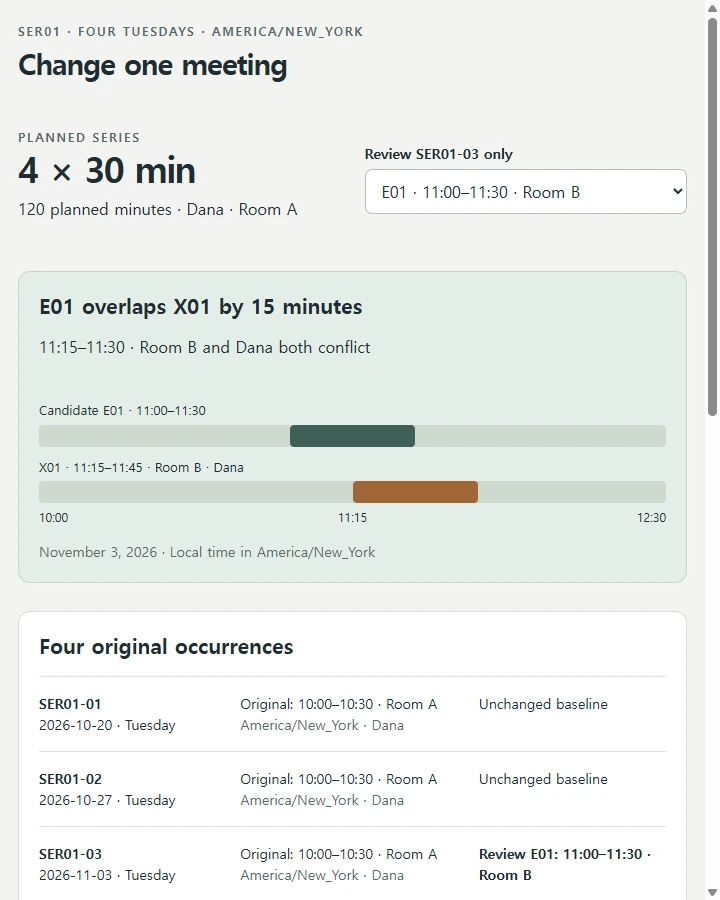Click the 'X01 · 11:15–11:45 · Room B · Dana' label
The width and height of the screenshot is (720, 900).
point(141,467)
